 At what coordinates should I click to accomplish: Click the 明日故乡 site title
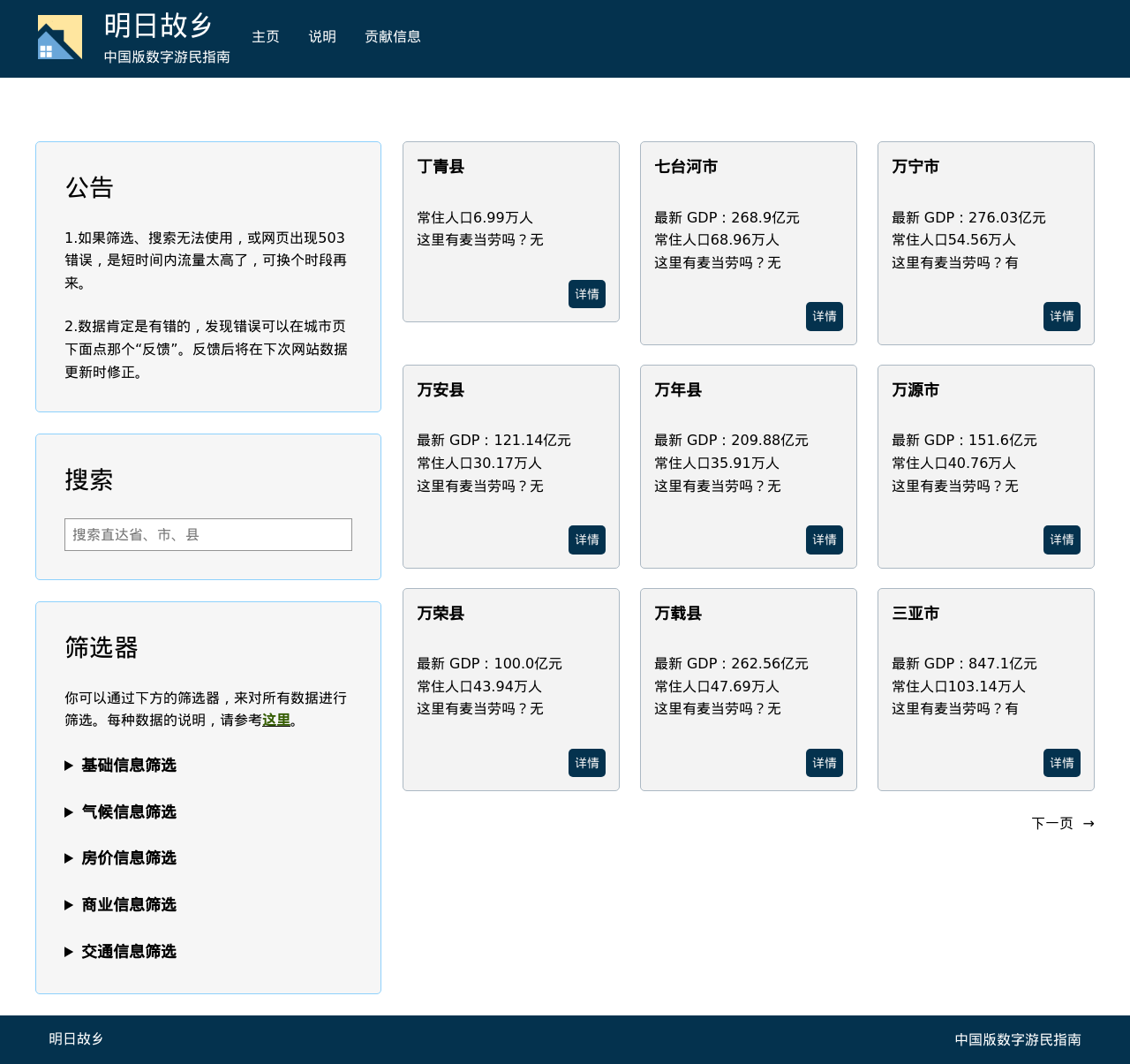(159, 26)
